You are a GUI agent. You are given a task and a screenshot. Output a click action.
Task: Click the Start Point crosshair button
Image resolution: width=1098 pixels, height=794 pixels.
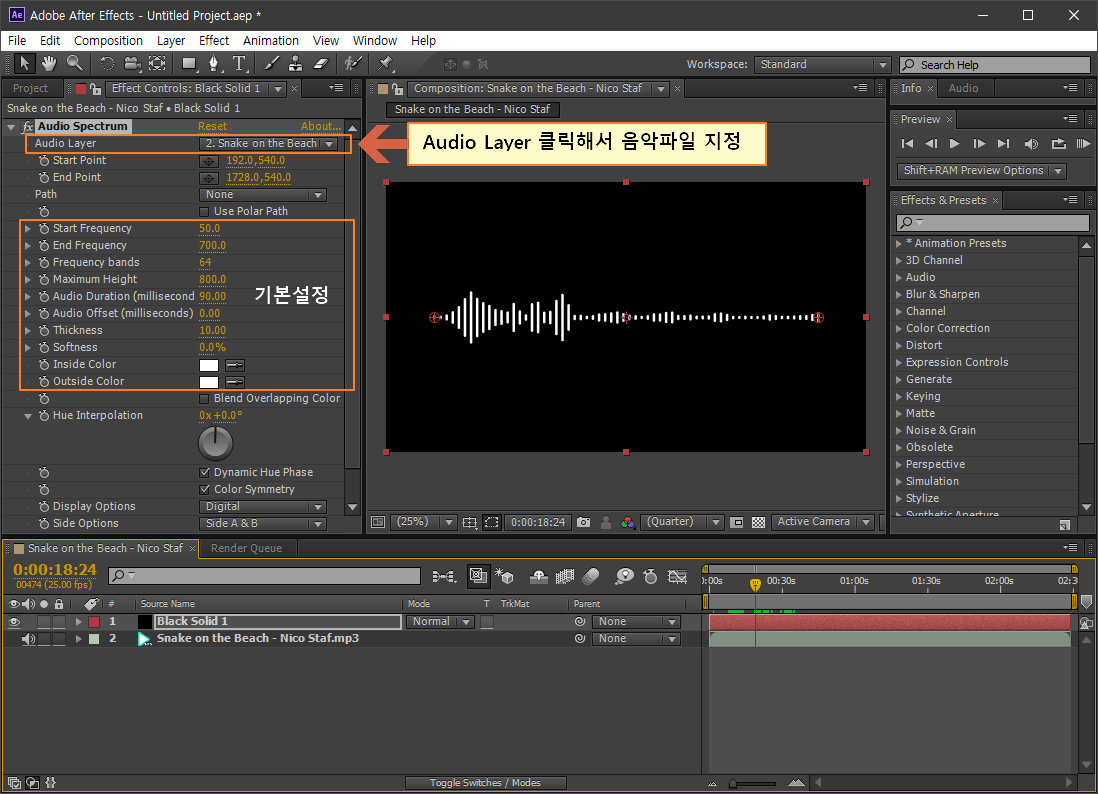[x=209, y=161]
